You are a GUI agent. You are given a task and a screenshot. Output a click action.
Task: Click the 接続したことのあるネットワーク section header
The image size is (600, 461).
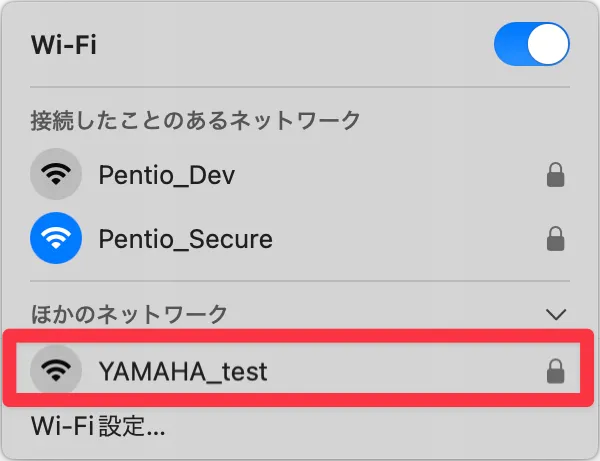click(195, 120)
